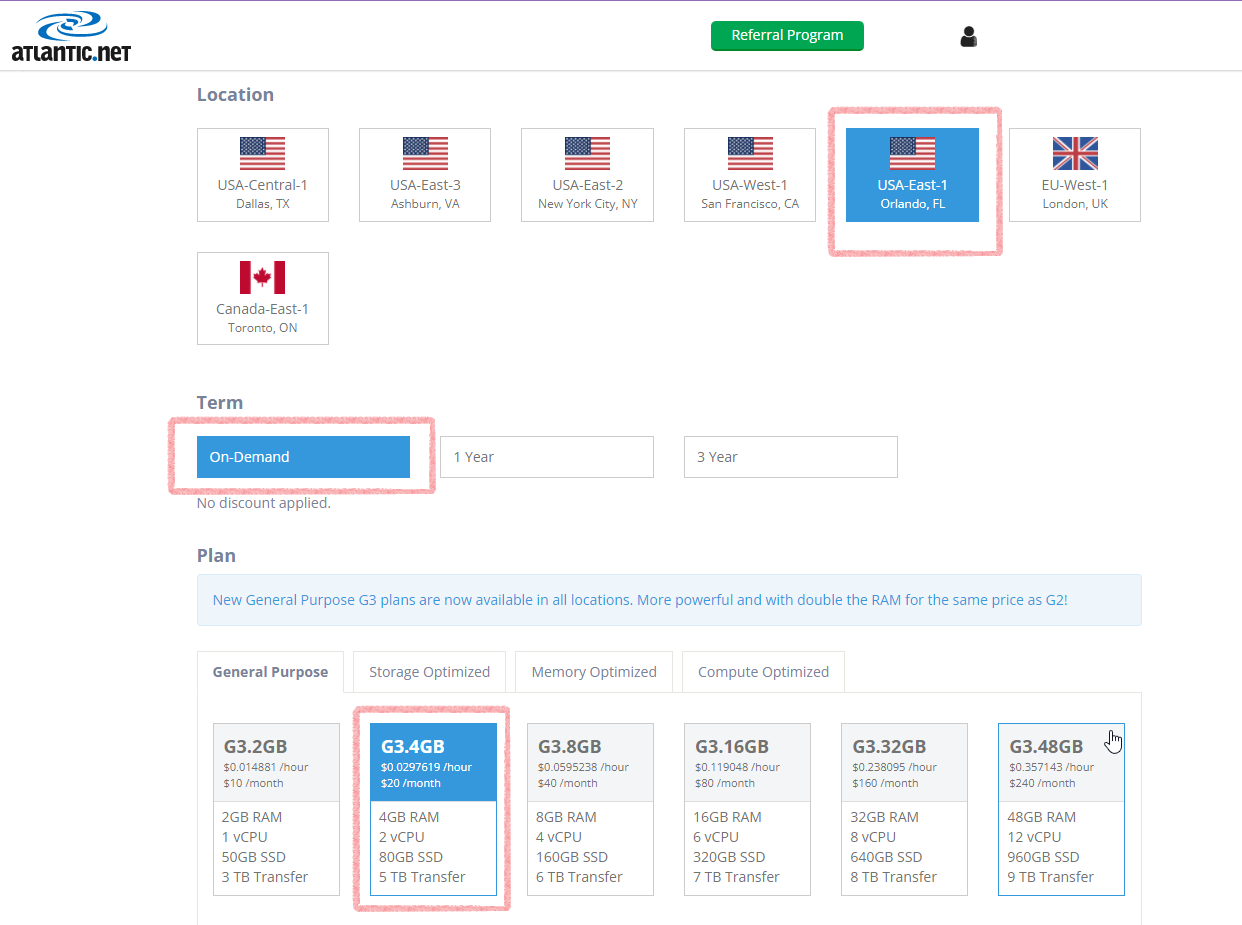This screenshot has height=925, width=1242.
Task: Select the G3.2GB plan card
Action: click(x=276, y=809)
